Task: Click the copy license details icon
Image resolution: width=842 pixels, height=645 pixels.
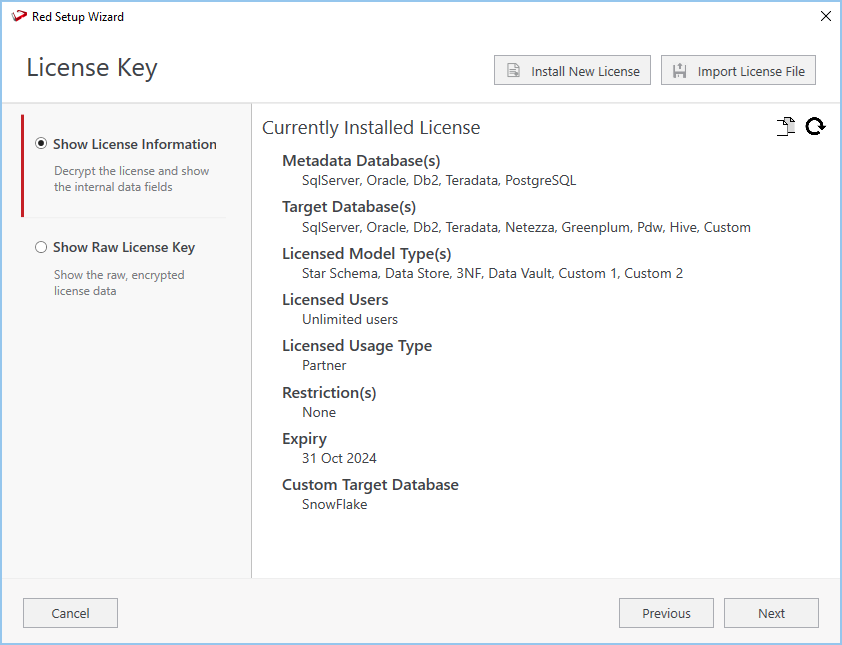Action: click(786, 127)
